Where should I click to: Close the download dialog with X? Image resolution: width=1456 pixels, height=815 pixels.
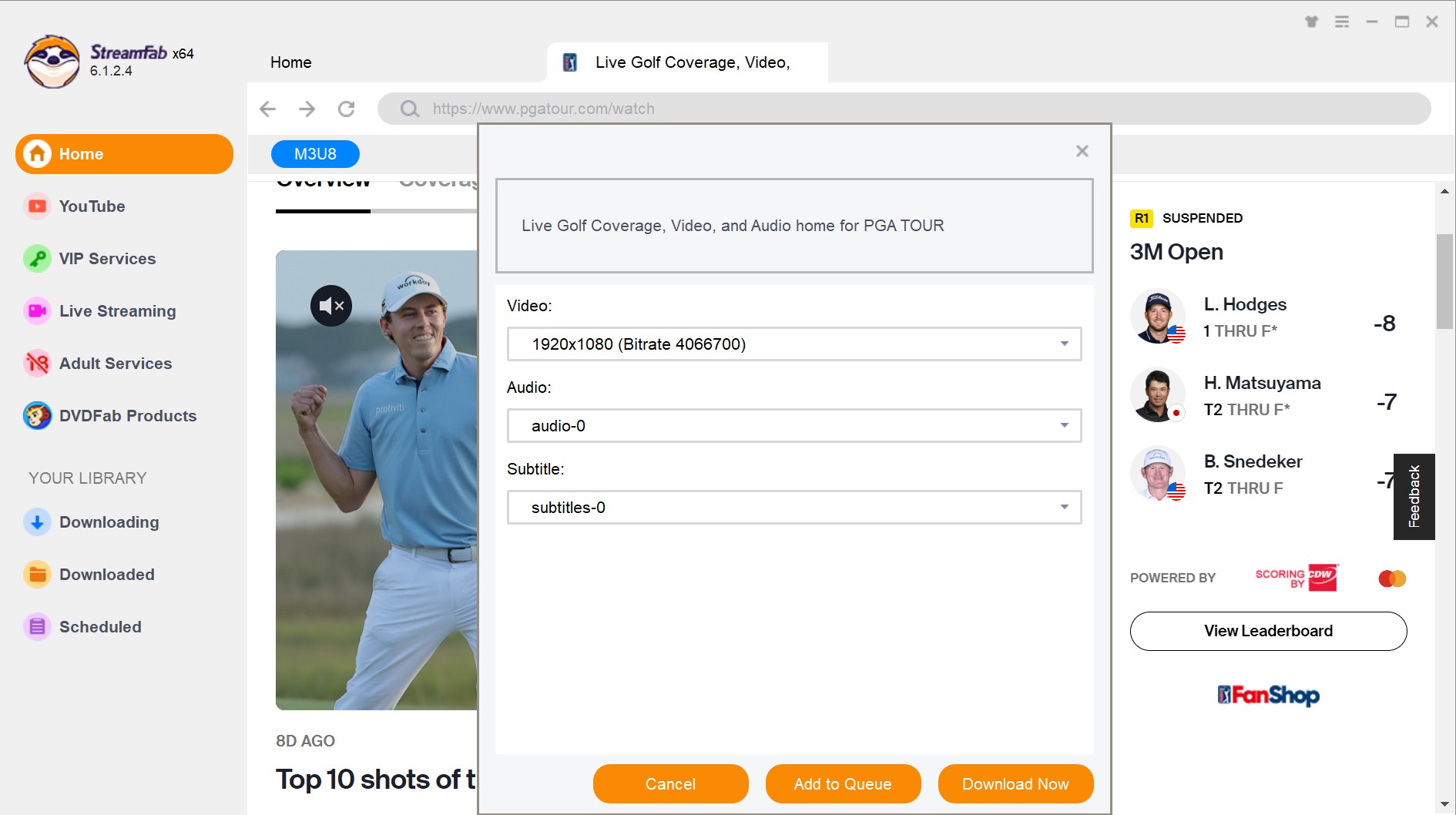(x=1082, y=151)
